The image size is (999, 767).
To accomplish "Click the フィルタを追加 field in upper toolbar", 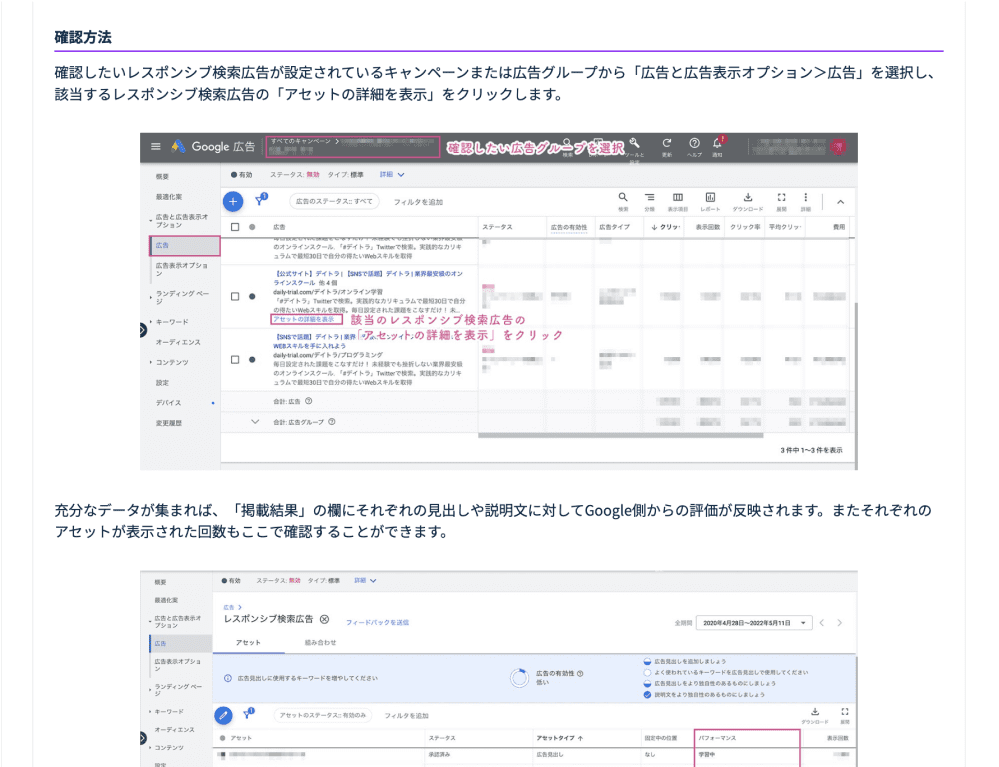I will (418, 202).
